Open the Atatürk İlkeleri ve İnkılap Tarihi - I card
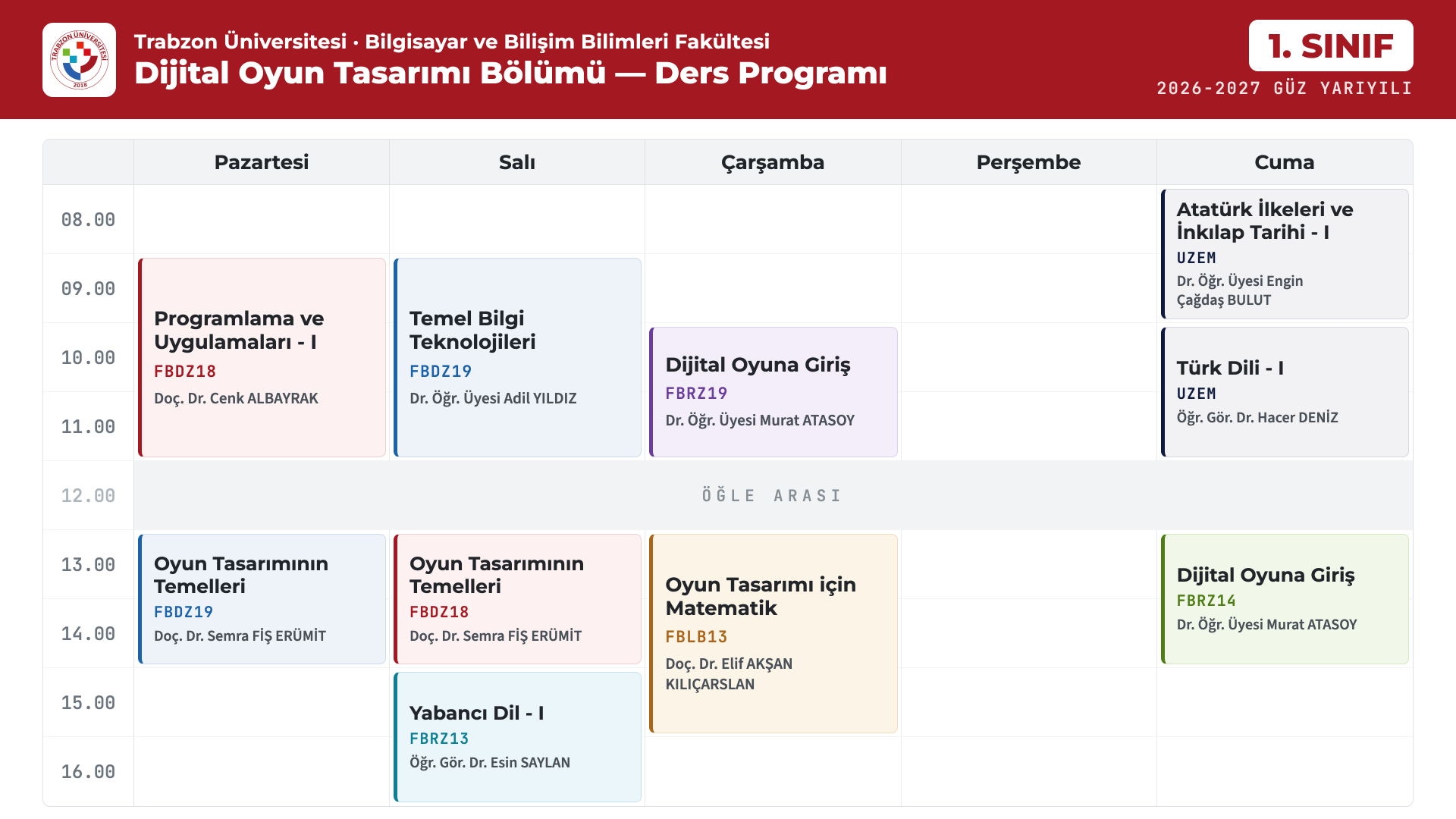The width and height of the screenshot is (1456, 819). tap(1285, 254)
